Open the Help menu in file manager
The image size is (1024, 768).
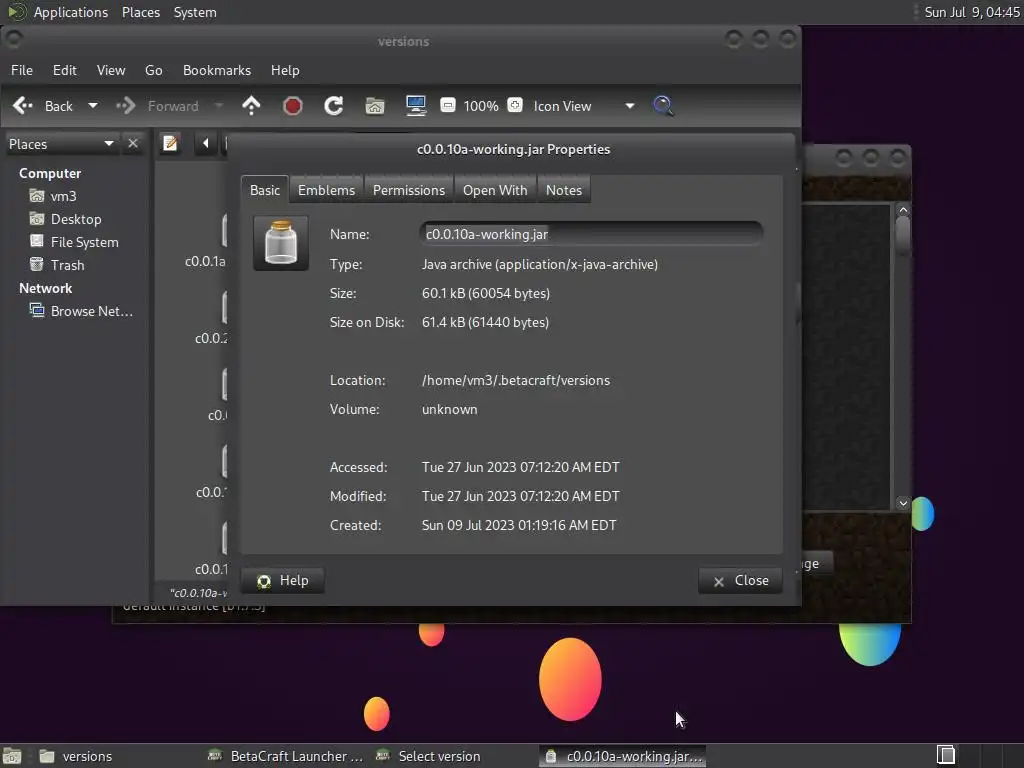tap(285, 70)
